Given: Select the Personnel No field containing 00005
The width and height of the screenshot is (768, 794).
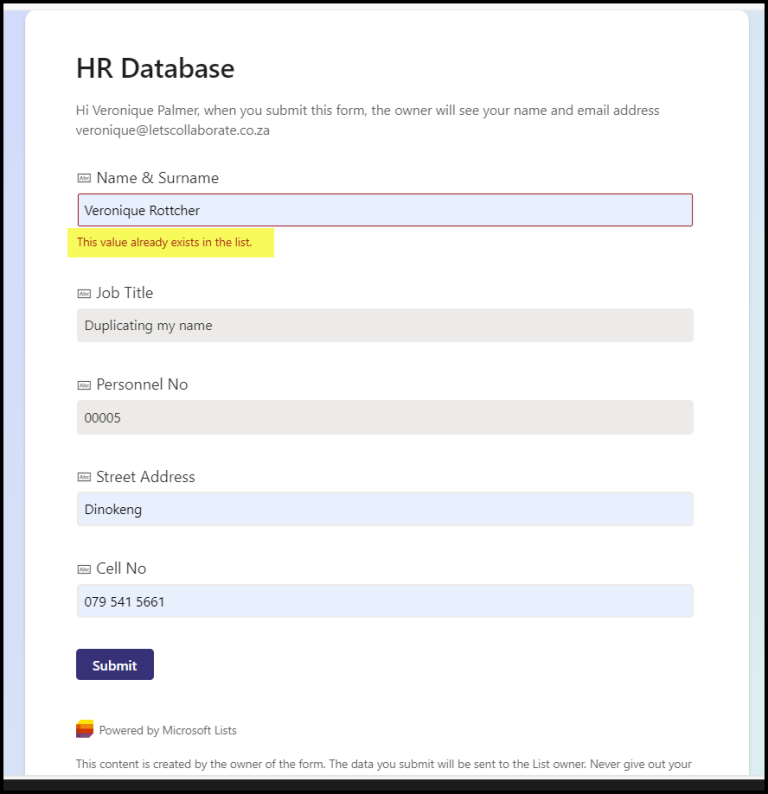Looking at the screenshot, I should click(x=385, y=417).
